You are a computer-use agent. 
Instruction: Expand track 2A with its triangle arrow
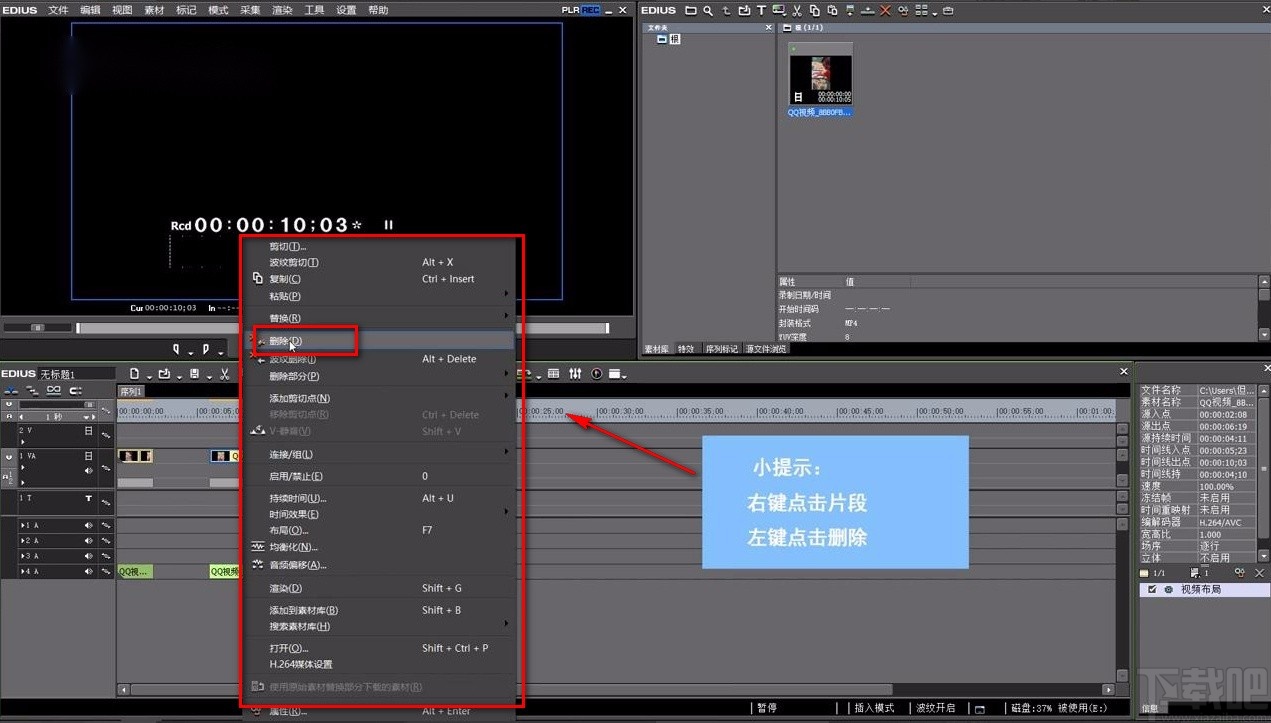23,540
